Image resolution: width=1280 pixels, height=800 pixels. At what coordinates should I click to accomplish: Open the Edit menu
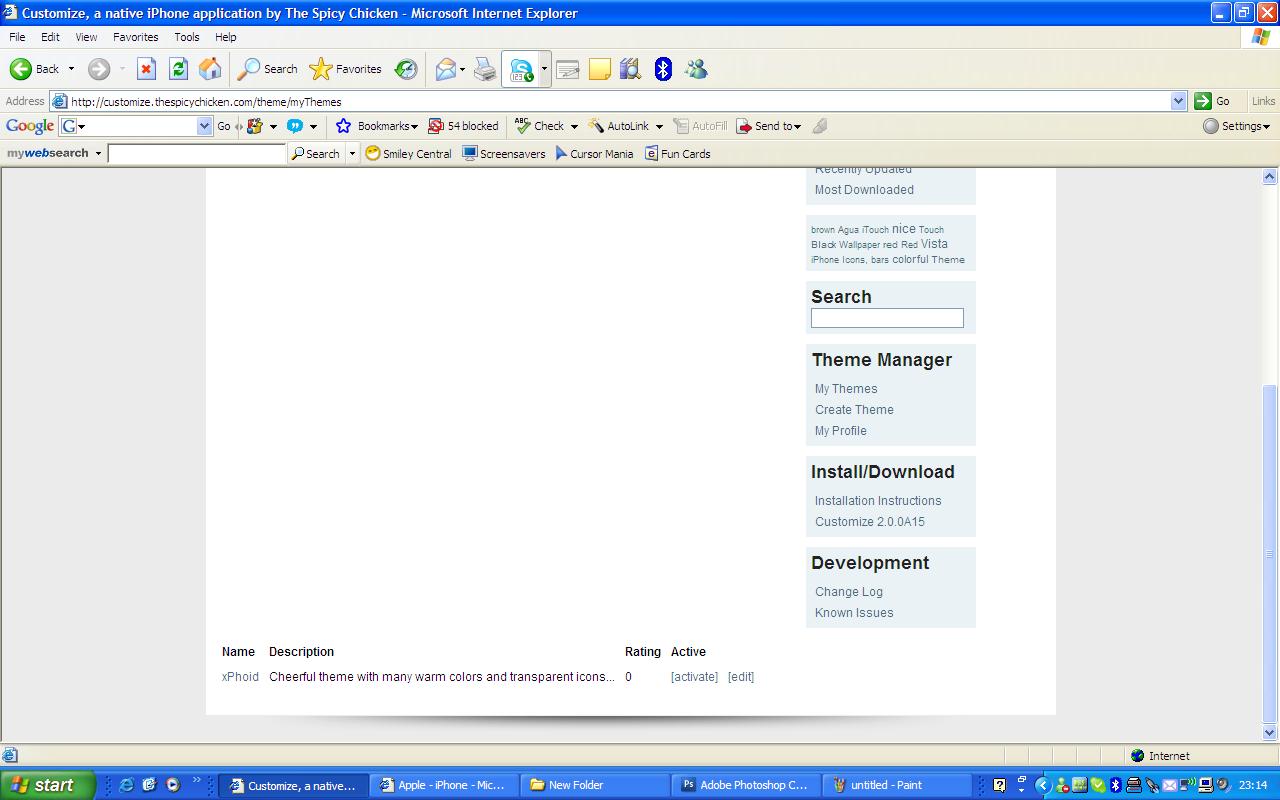click(50, 37)
